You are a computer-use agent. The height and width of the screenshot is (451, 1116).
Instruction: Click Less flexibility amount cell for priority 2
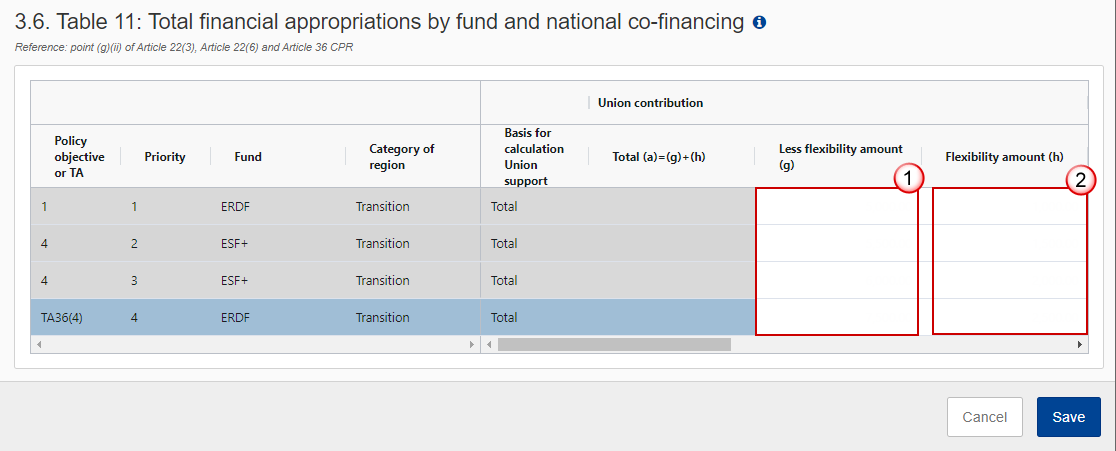coord(837,243)
